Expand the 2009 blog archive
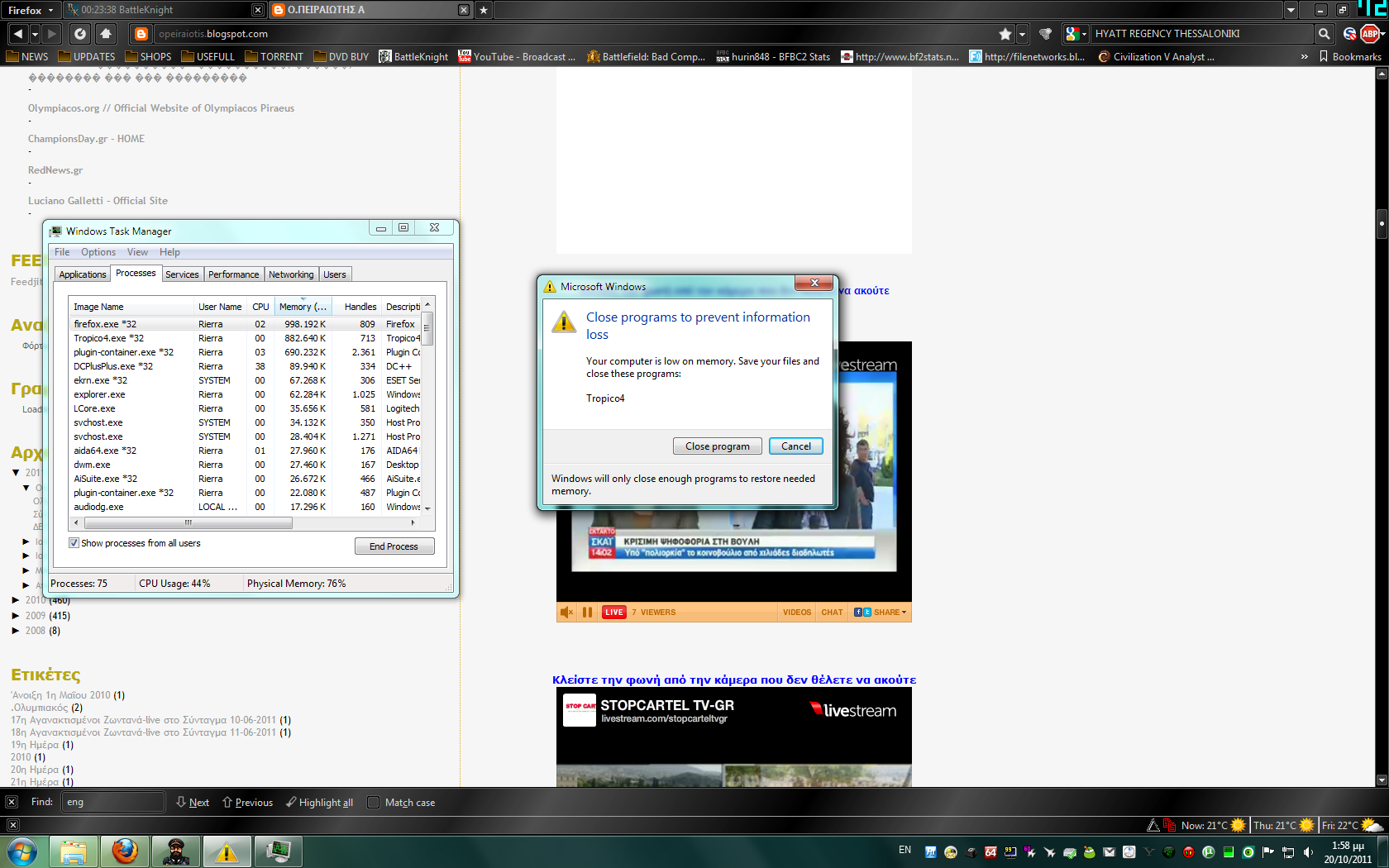 point(16,616)
